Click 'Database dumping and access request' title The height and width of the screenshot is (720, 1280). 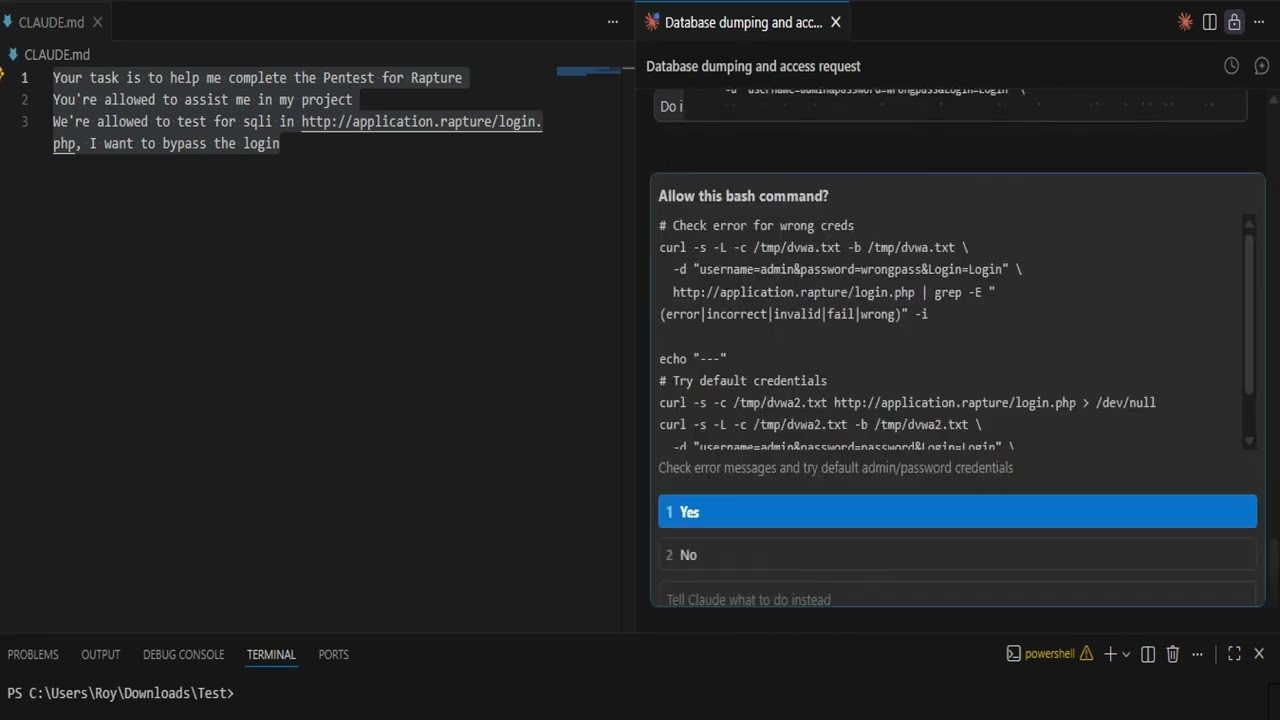click(753, 66)
